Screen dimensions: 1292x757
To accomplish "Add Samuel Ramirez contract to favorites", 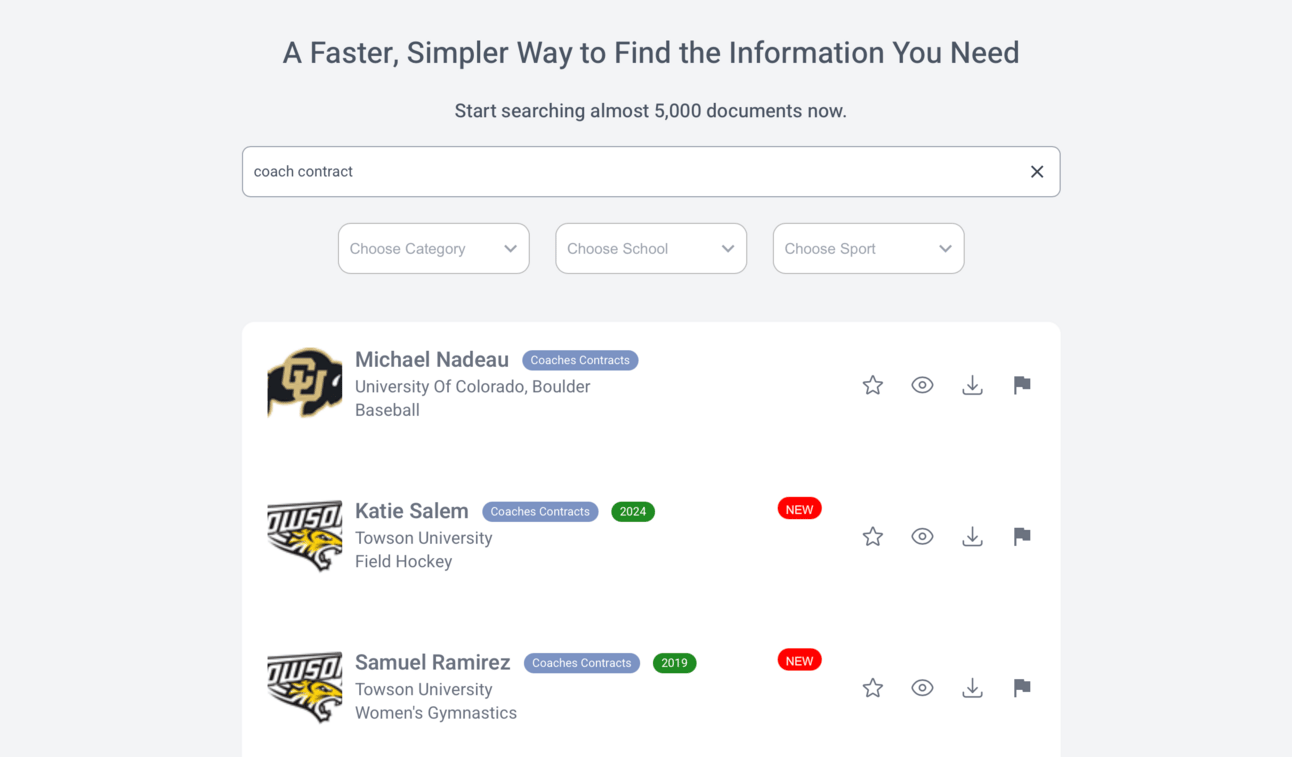I will click(873, 688).
